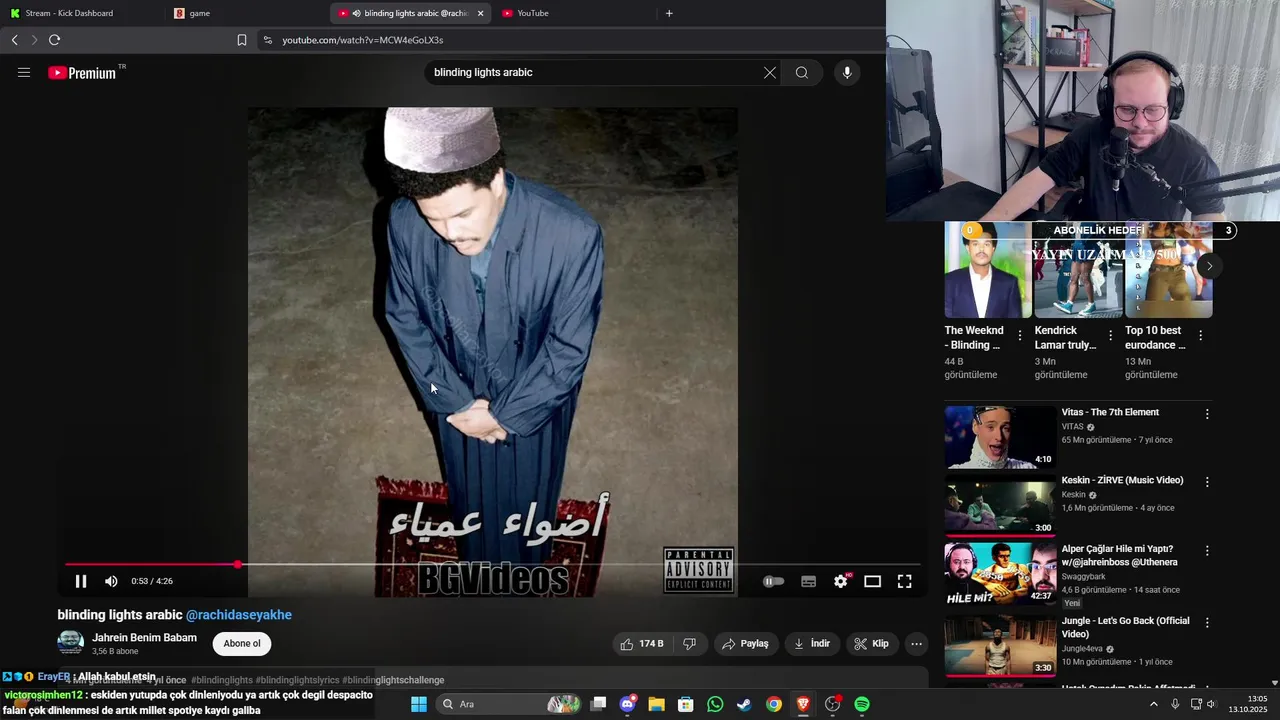
Task: Submit search with the magnifier icon
Action: click(802, 72)
